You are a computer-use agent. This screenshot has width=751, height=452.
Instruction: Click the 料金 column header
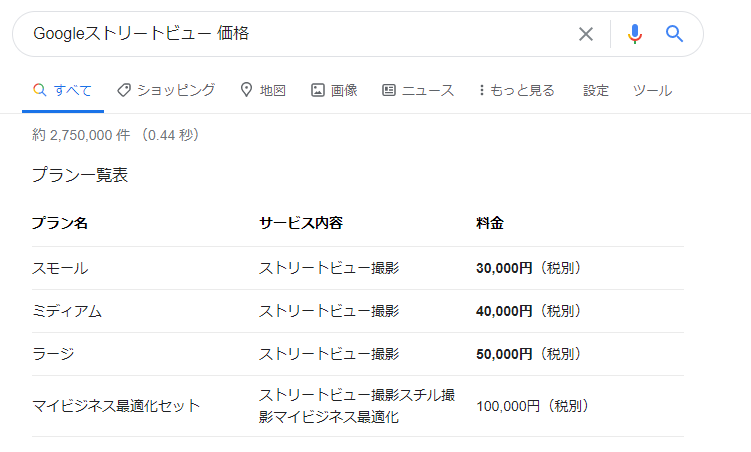[x=489, y=223]
